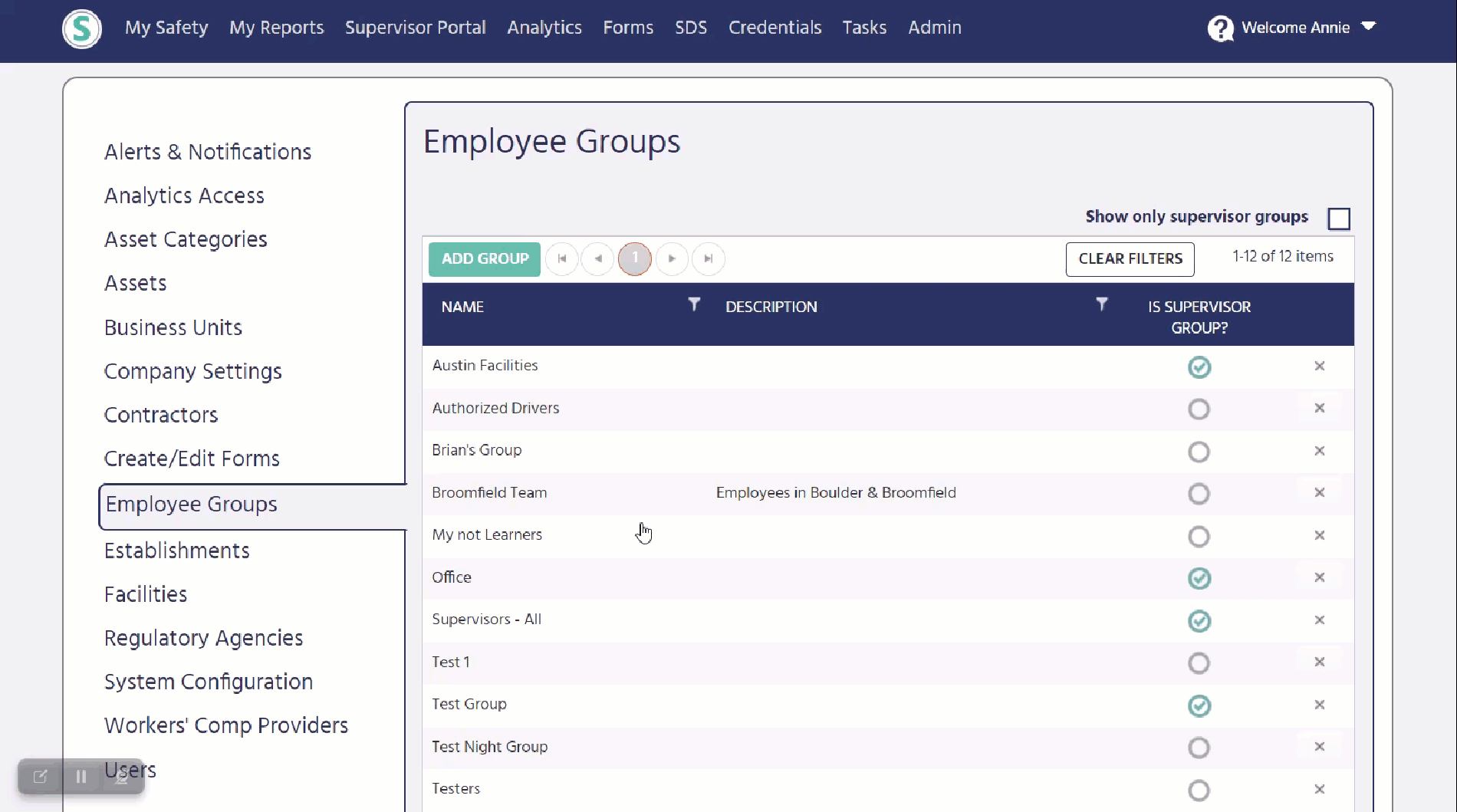Open Establishments in the sidebar
The height and width of the screenshot is (812, 1457).
coord(176,550)
